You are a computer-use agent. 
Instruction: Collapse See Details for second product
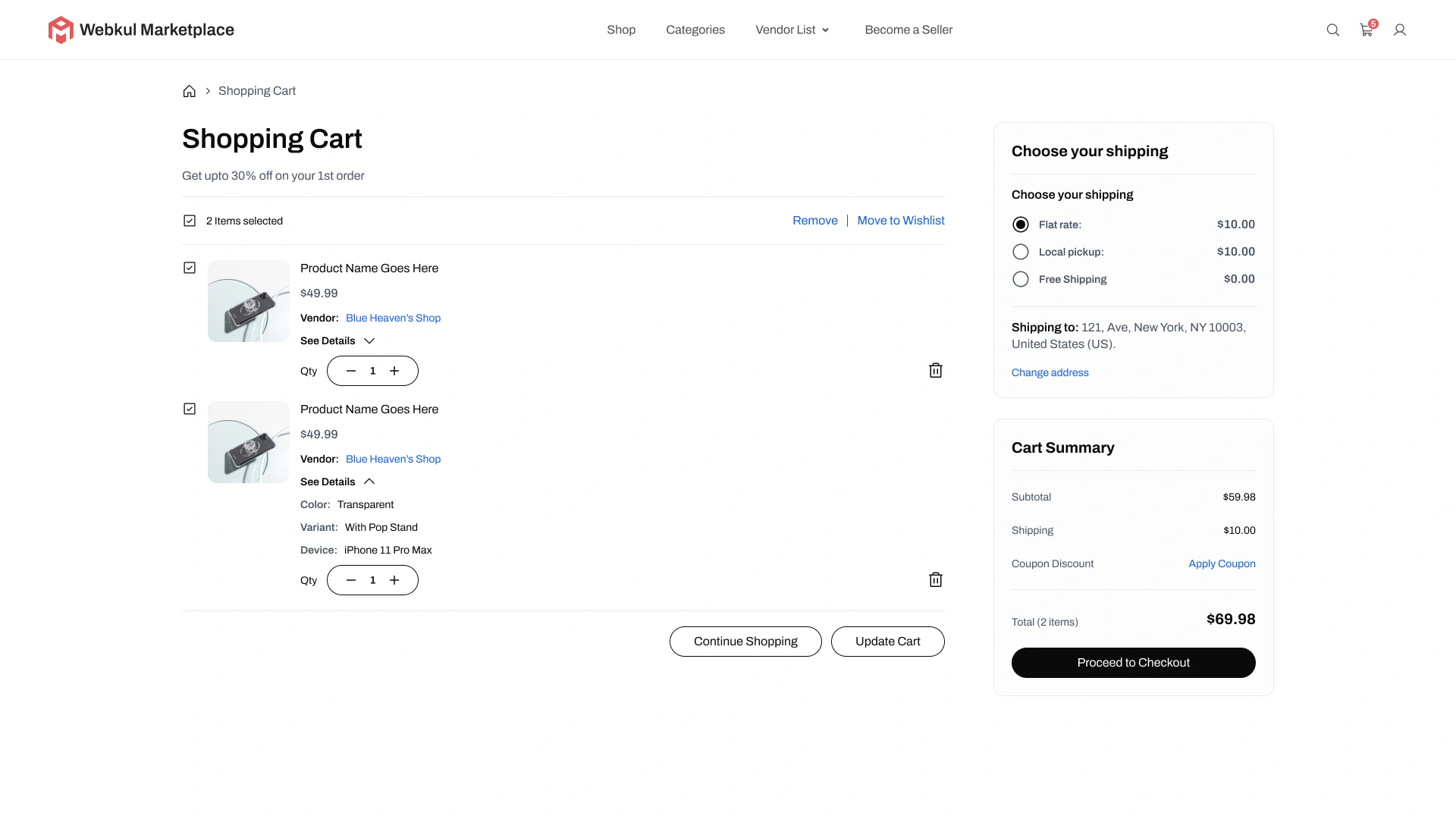tap(337, 482)
